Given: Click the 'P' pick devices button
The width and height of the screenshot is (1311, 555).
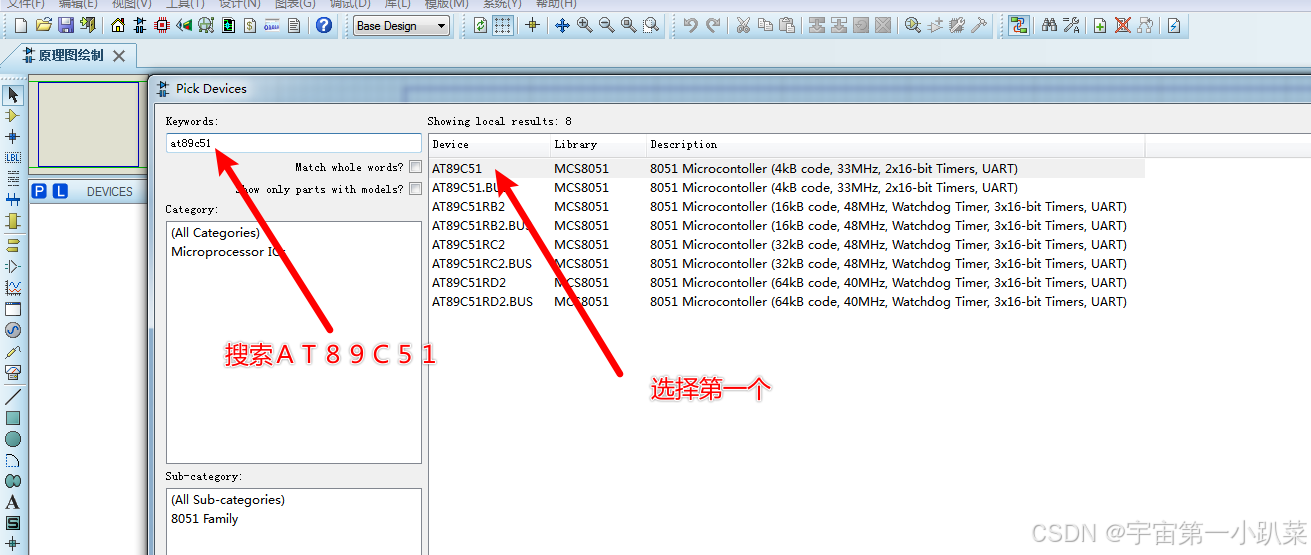Looking at the screenshot, I should pos(39,191).
